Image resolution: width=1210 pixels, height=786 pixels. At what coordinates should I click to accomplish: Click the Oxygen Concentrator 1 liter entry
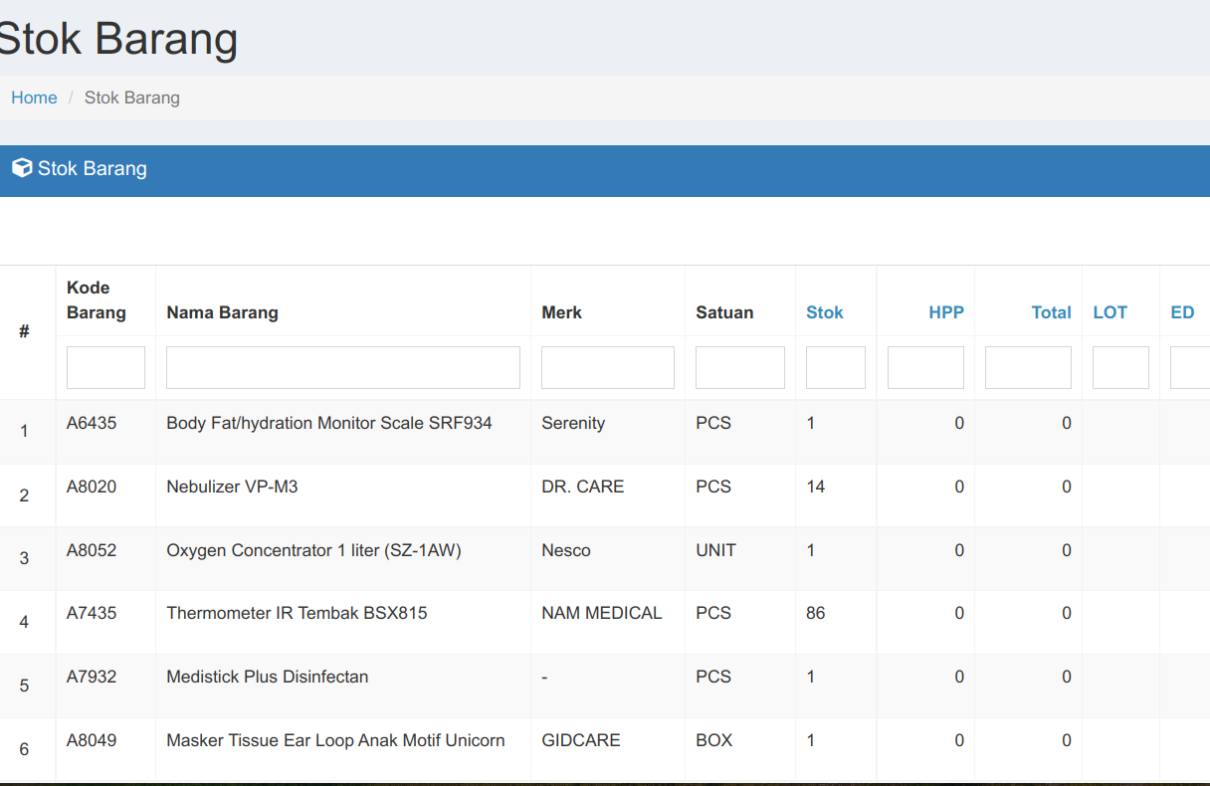(313, 550)
